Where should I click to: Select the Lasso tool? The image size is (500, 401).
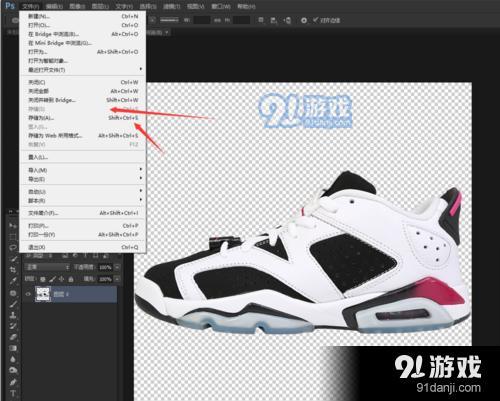point(13,248)
